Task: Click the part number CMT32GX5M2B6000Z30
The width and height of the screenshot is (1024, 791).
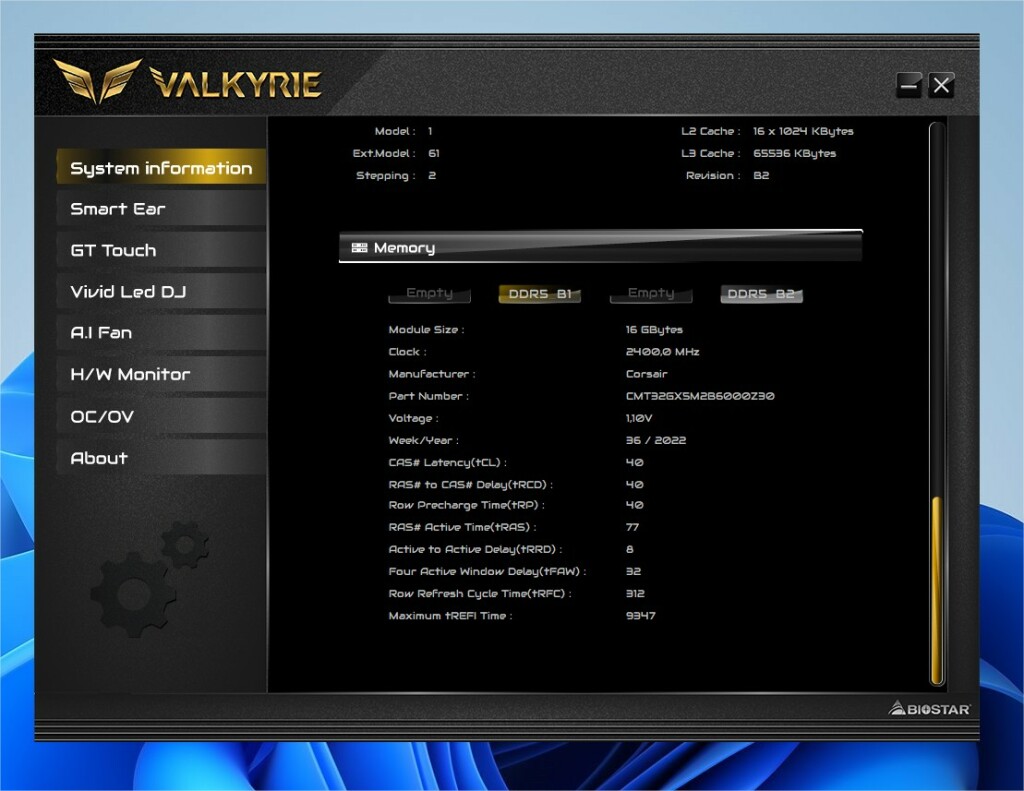Action: point(699,396)
